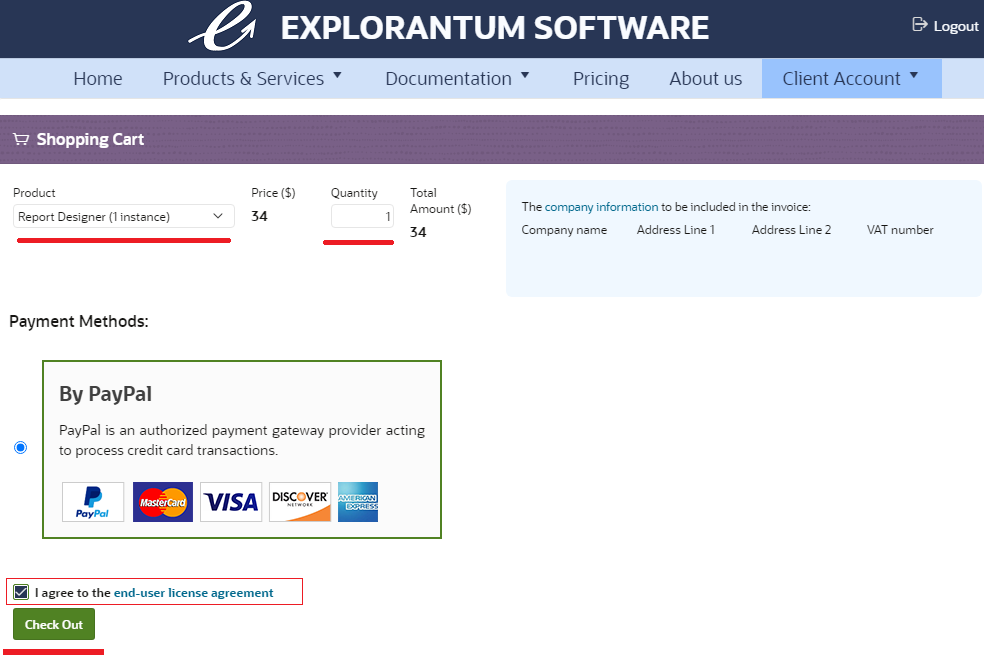Navigate to About us
984x660 pixels.
point(706,79)
